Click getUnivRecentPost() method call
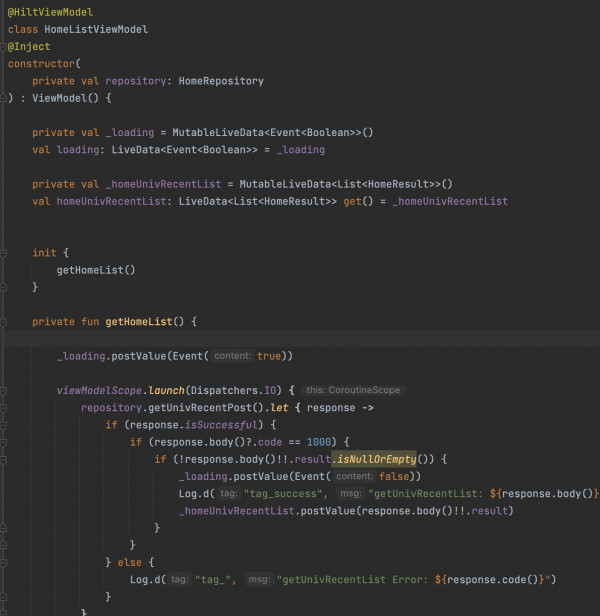Screen dimensions: 600x616 click(206, 408)
